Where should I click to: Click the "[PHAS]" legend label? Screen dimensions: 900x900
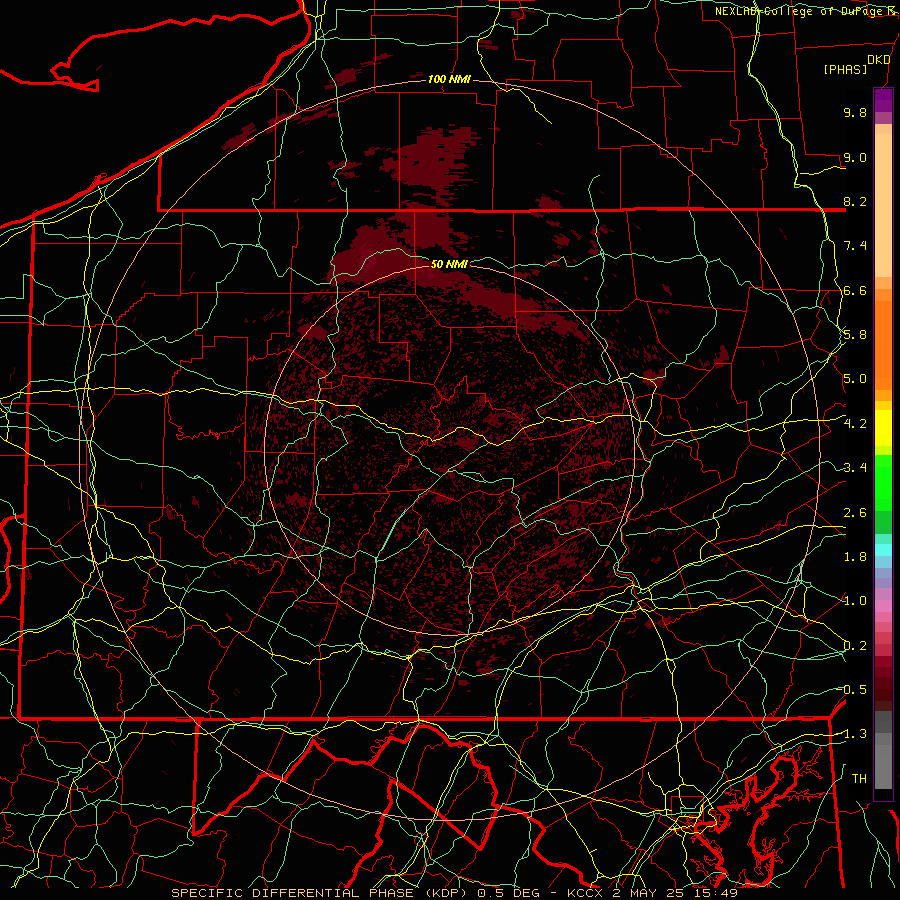click(845, 69)
